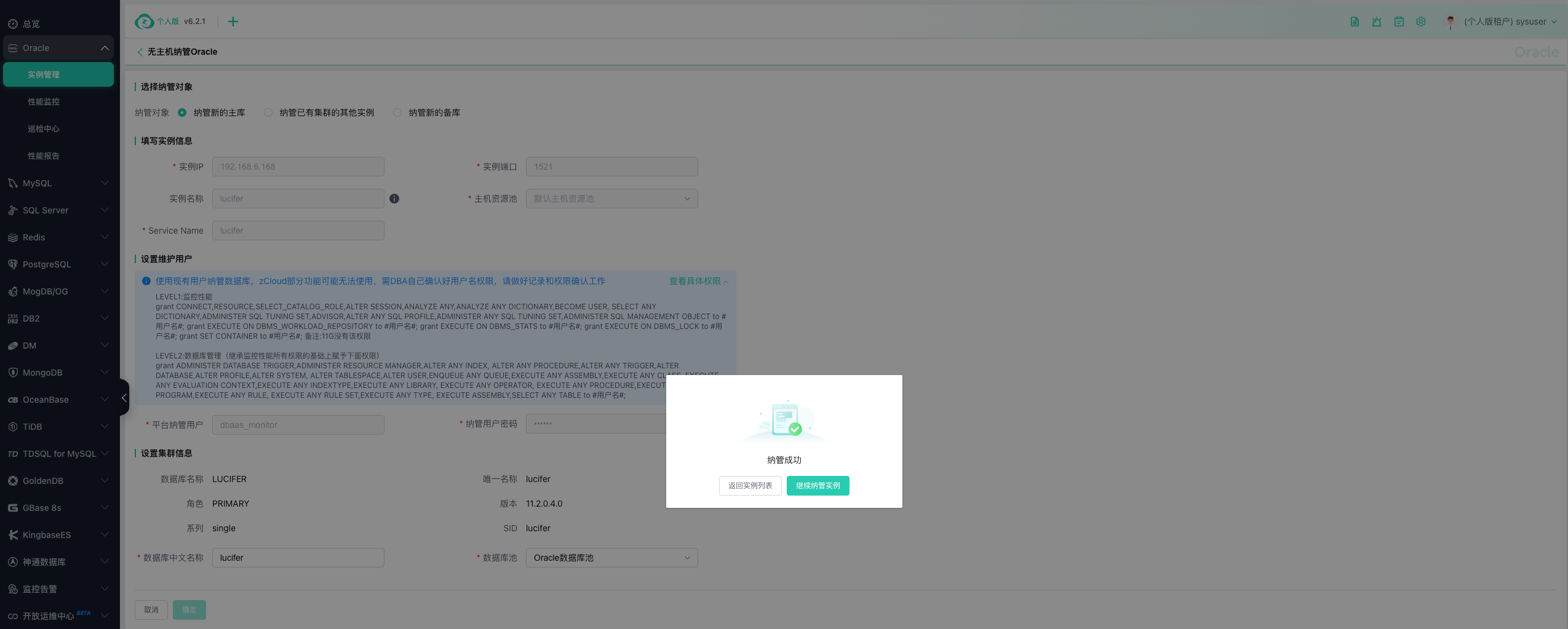Open the 数据库池 Oracle数据库池 dropdown

pyautogui.click(x=612, y=558)
